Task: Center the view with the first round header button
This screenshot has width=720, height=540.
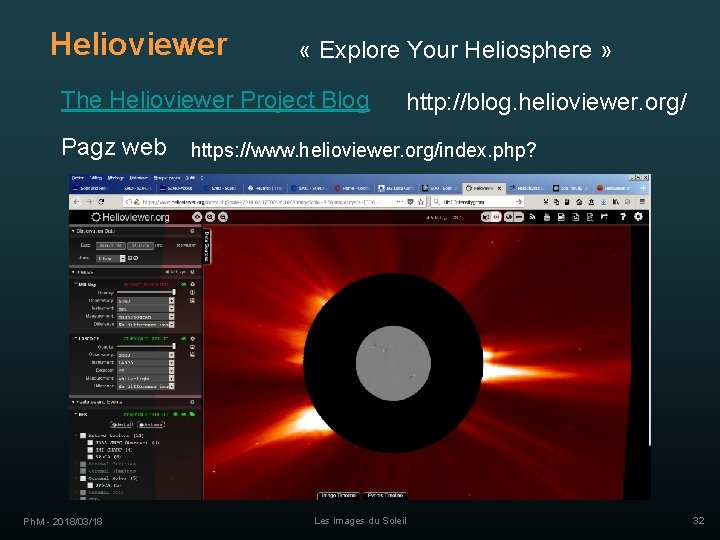Action: 197,217
